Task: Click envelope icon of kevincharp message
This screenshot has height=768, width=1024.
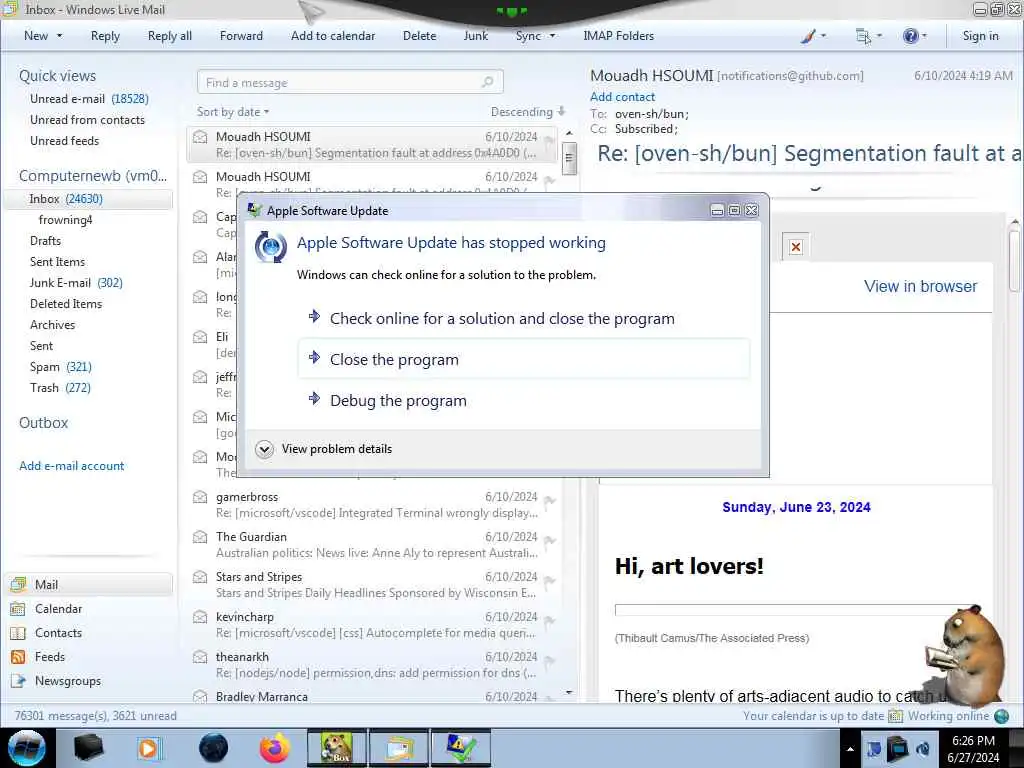Action: (200, 616)
